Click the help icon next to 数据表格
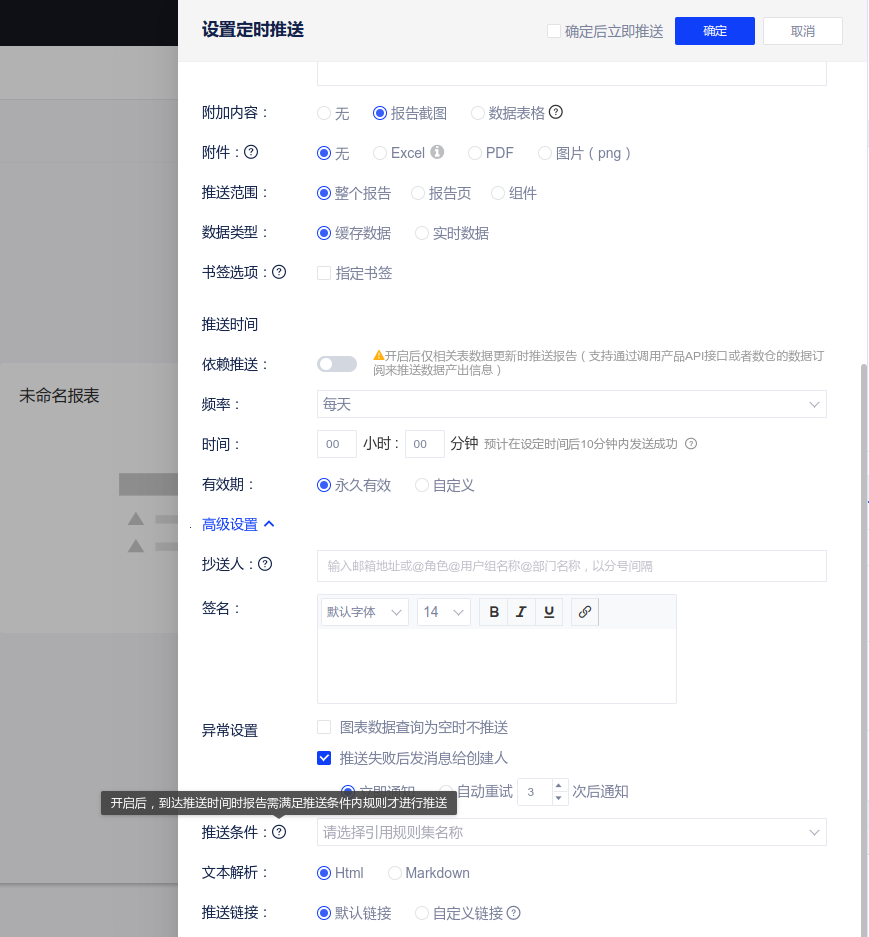869x937 pixels. coord(556,113)
